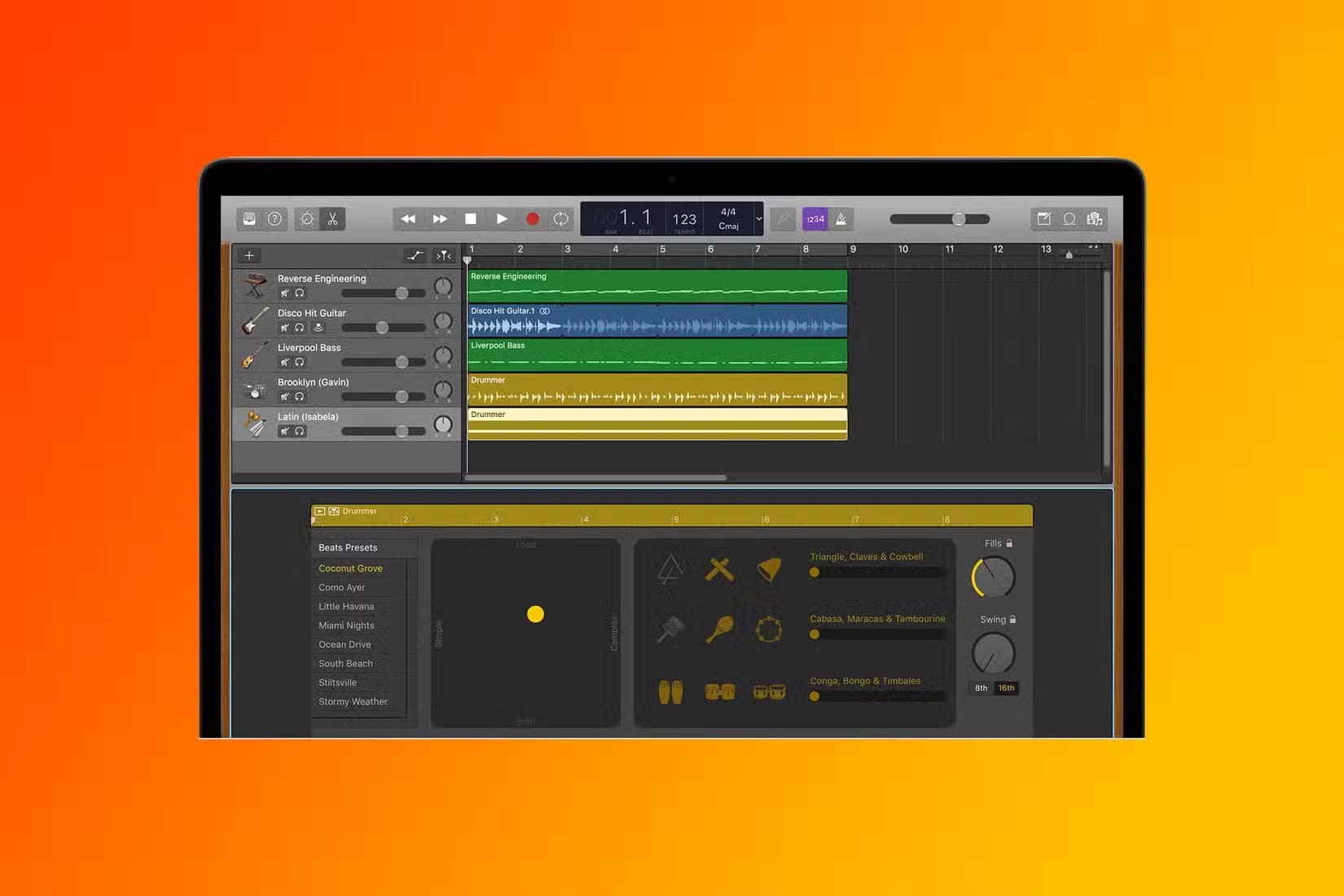Mute the Disco Hit Guitar track
The height and width of the screenshot is (896, 1344).
pyautogui.click(x=284, y=327)
